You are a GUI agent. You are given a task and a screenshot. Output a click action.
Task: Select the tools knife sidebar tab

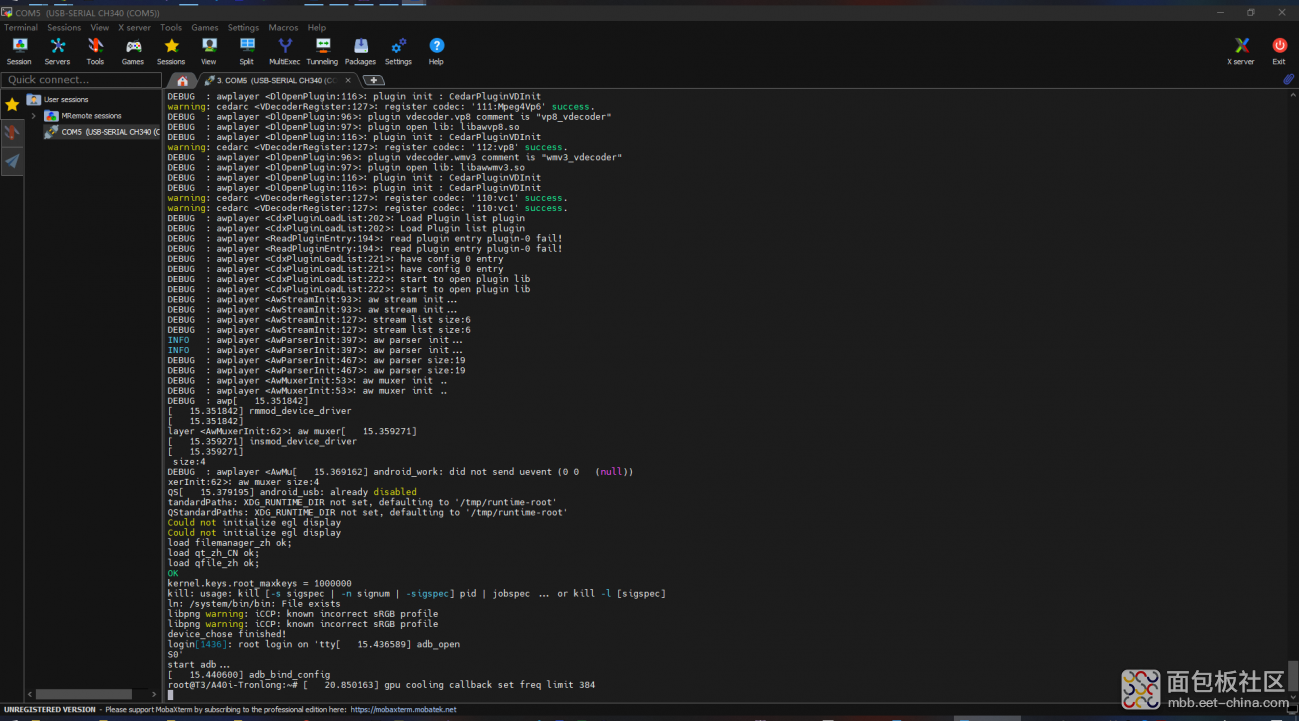(12, 132)
